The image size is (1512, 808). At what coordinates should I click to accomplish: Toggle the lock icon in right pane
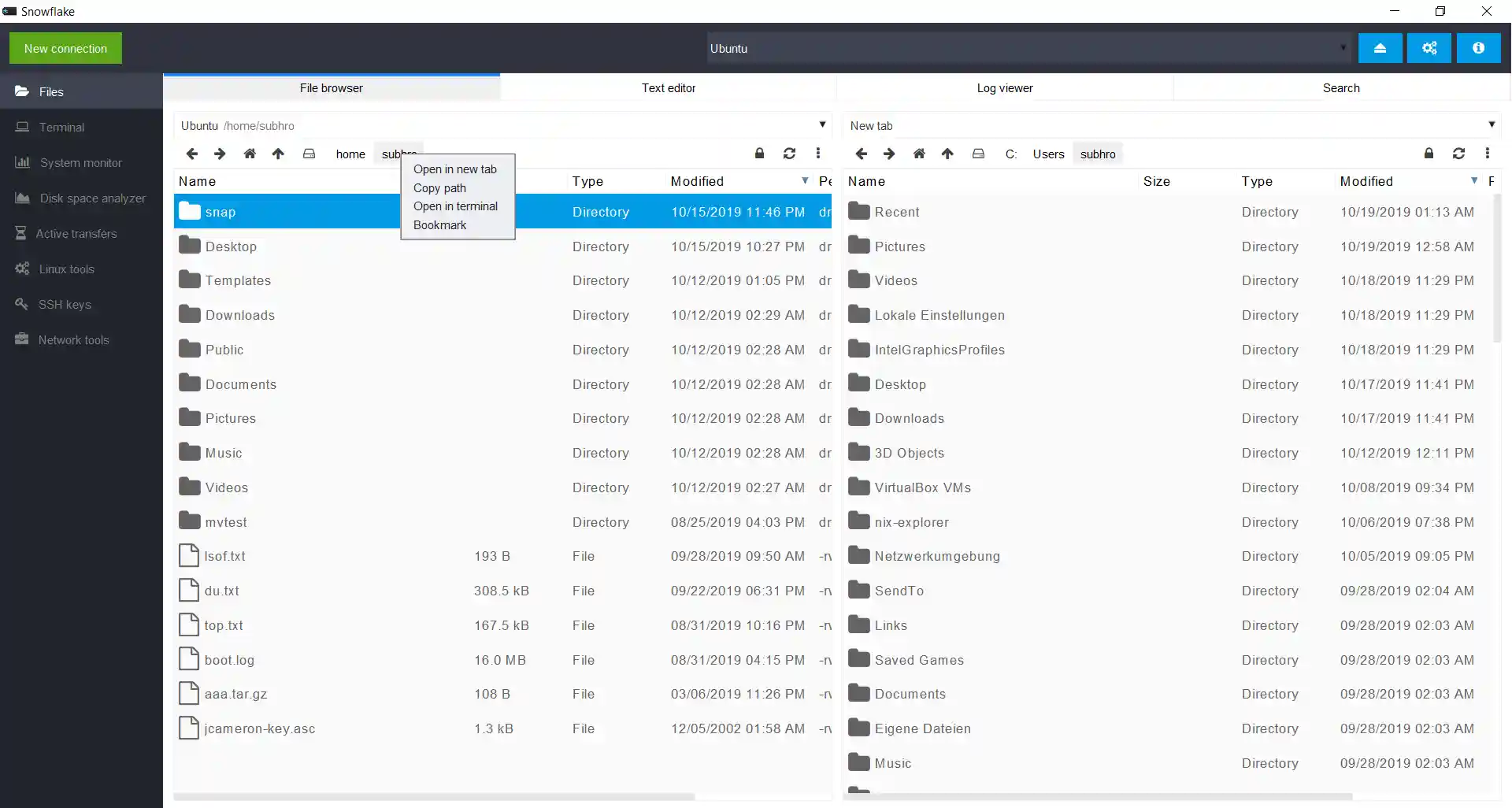[x=1429, y=154]
